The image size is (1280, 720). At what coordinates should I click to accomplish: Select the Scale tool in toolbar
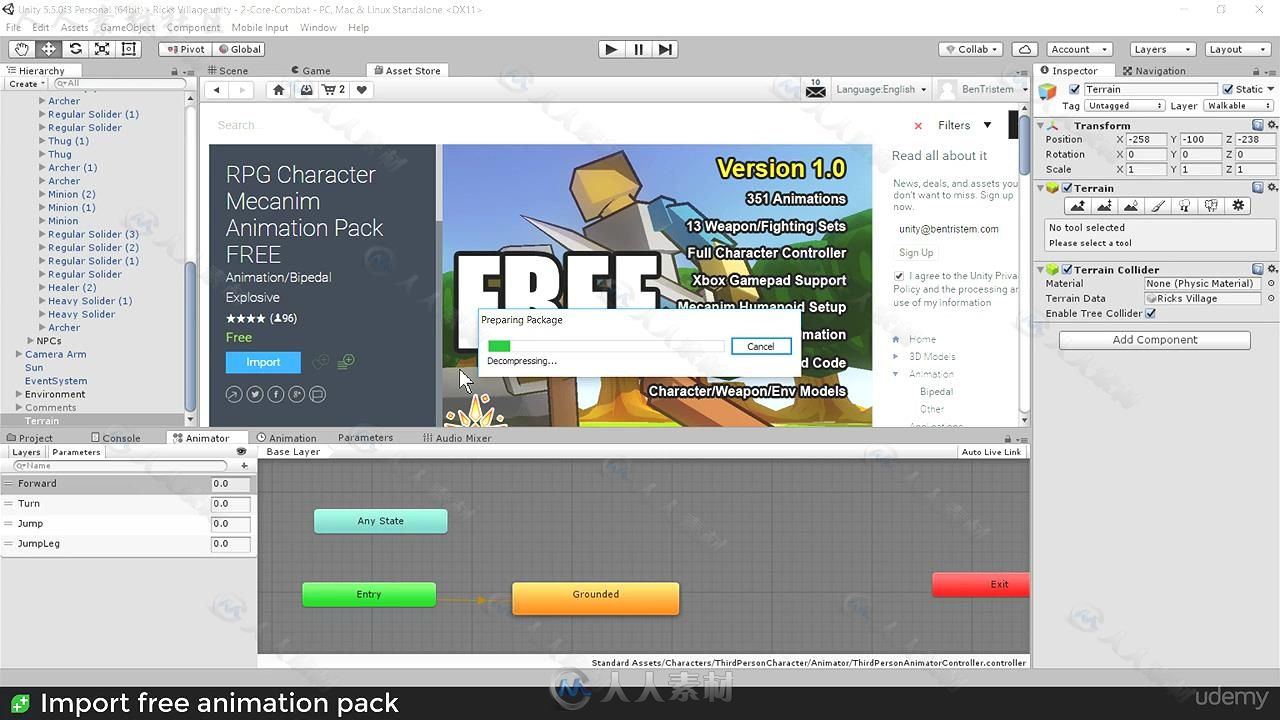(102, 49)
